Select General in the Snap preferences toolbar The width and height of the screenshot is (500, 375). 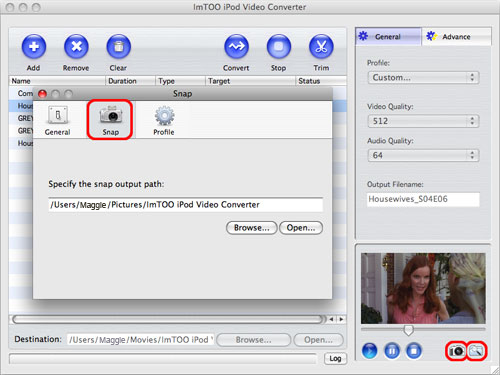[58, 120]
